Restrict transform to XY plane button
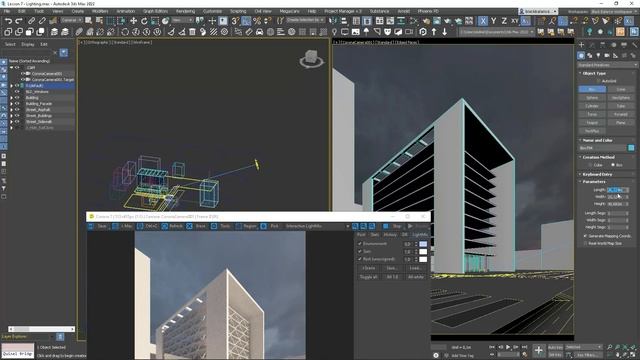Screen dimensions: 640x360 515,20
